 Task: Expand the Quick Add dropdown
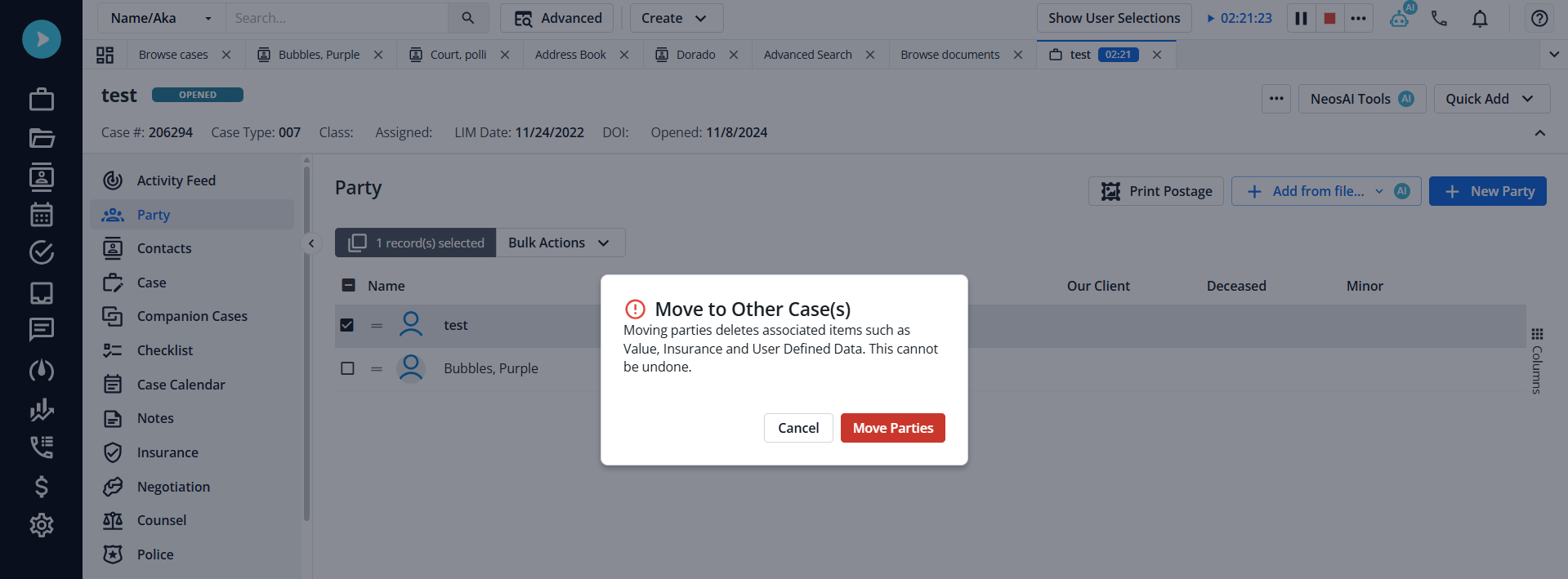pyautogui.click(x=1492, y=99)
